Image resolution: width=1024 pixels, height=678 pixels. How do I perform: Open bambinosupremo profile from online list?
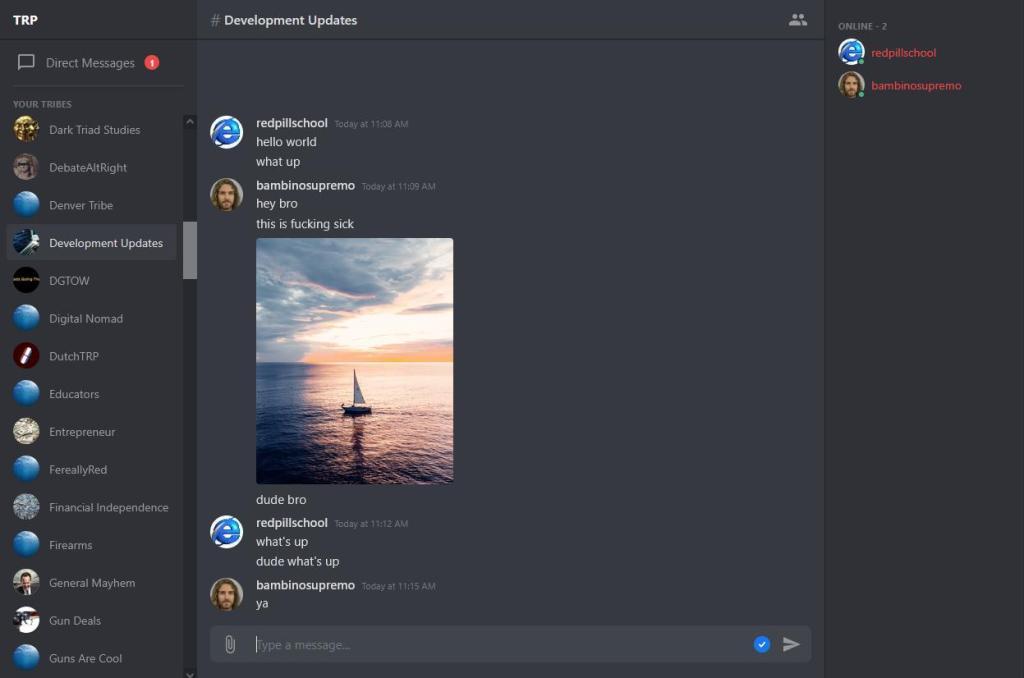pyautogui.click(x=915, y=86)
